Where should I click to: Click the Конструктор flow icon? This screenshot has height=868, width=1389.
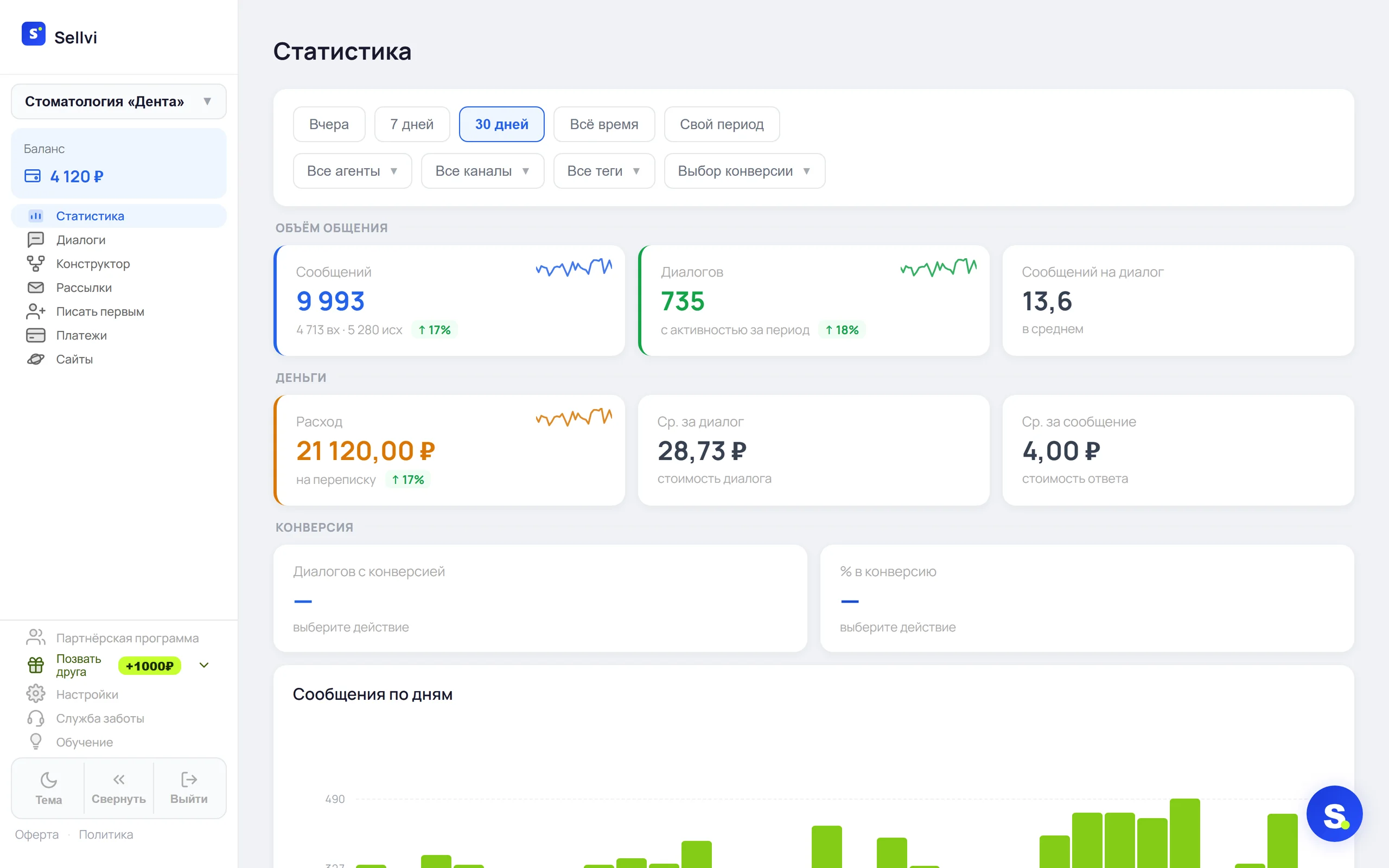coord(36,264)
